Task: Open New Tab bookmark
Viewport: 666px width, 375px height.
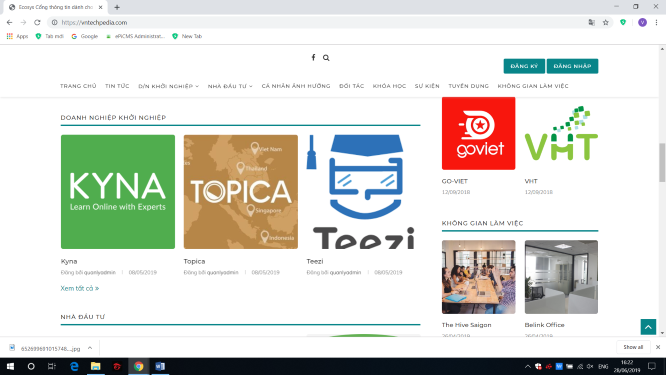Action: (x=187, y=37)
